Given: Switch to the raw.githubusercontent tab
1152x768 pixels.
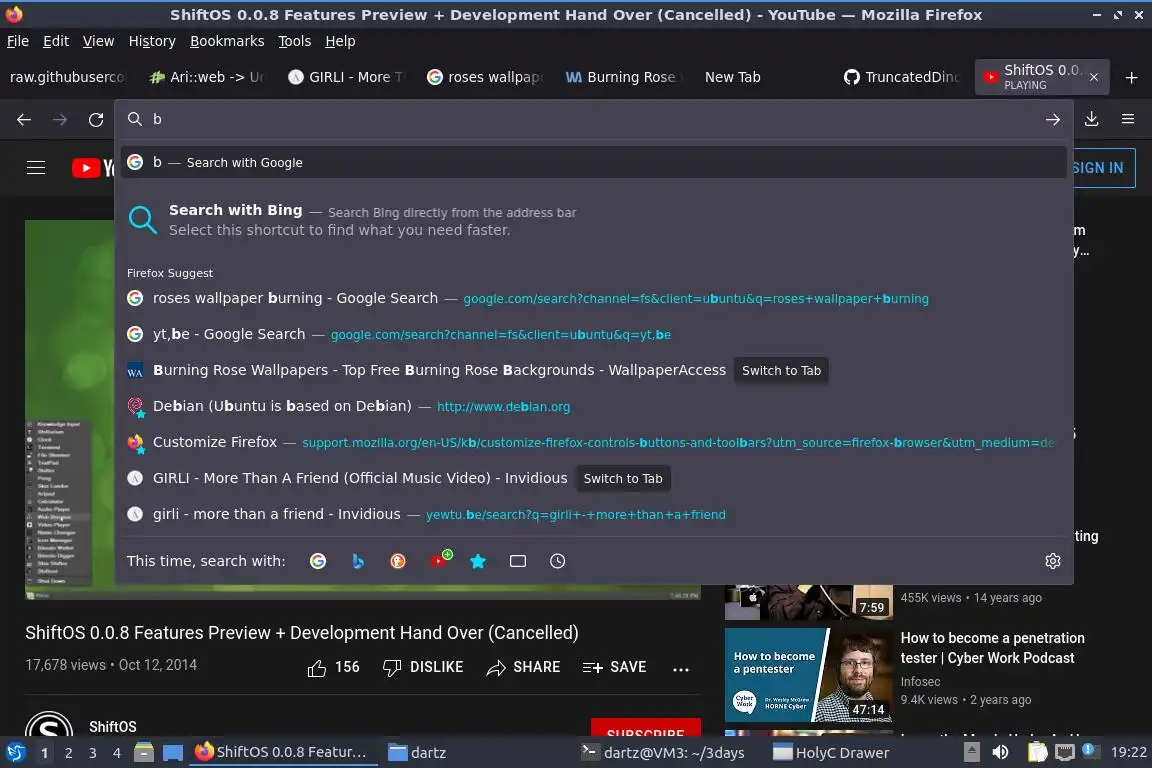Looking at the screenshot, I should 68,77.
